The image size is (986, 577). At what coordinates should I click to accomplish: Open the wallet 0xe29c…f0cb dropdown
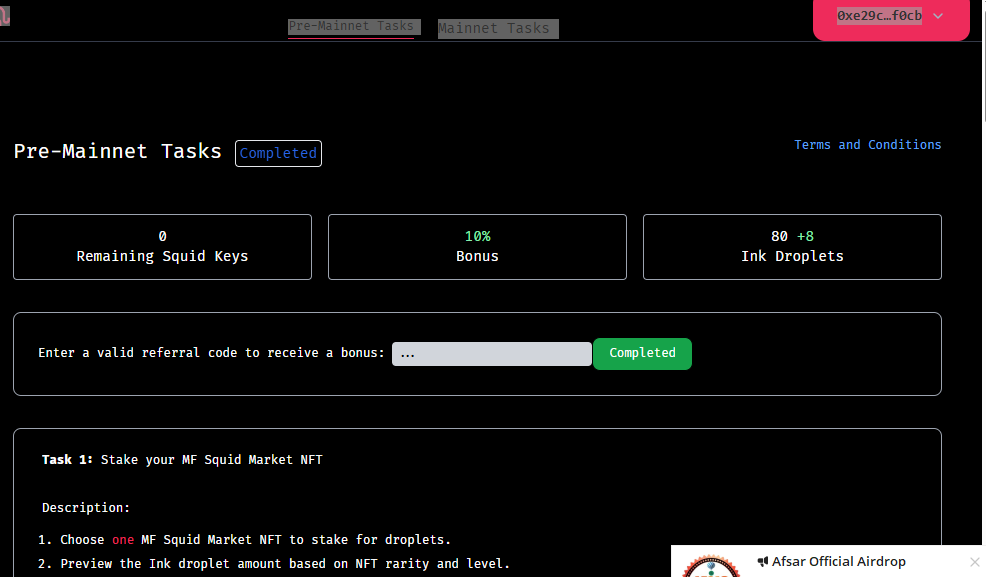click(x=891, y=18)
